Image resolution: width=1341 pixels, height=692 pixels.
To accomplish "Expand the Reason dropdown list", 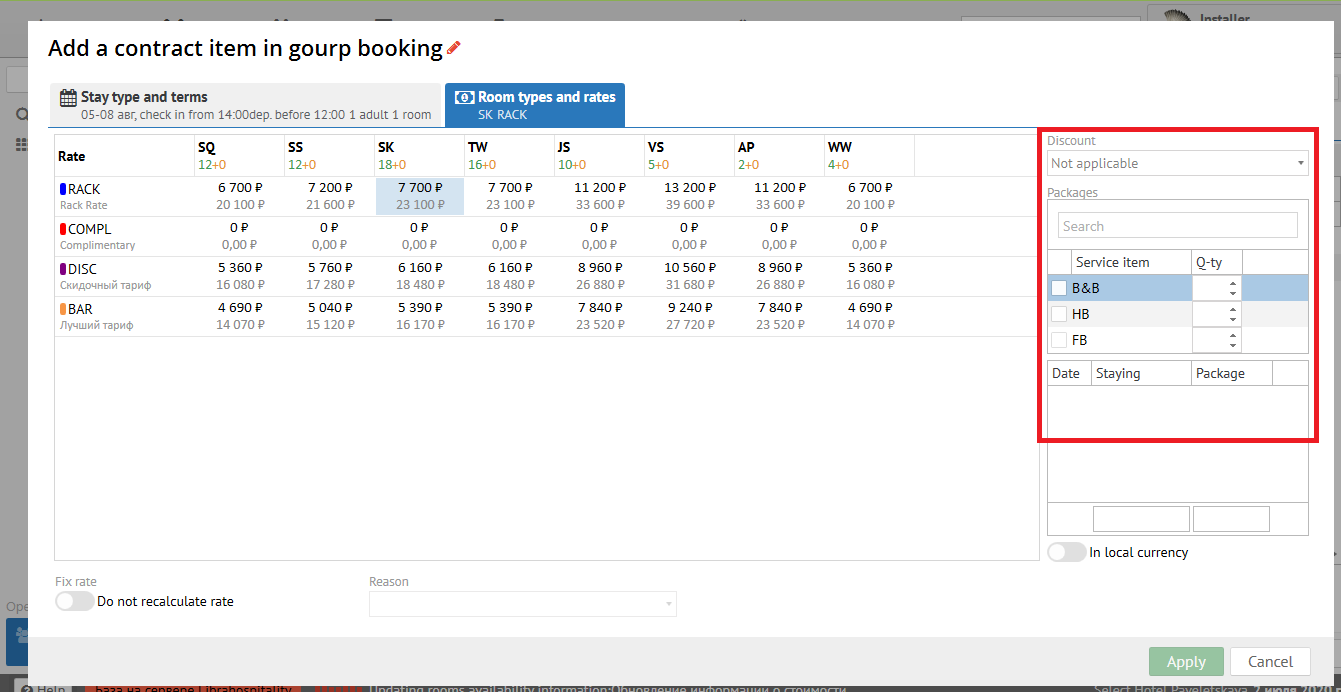I will tap(522, 603).
